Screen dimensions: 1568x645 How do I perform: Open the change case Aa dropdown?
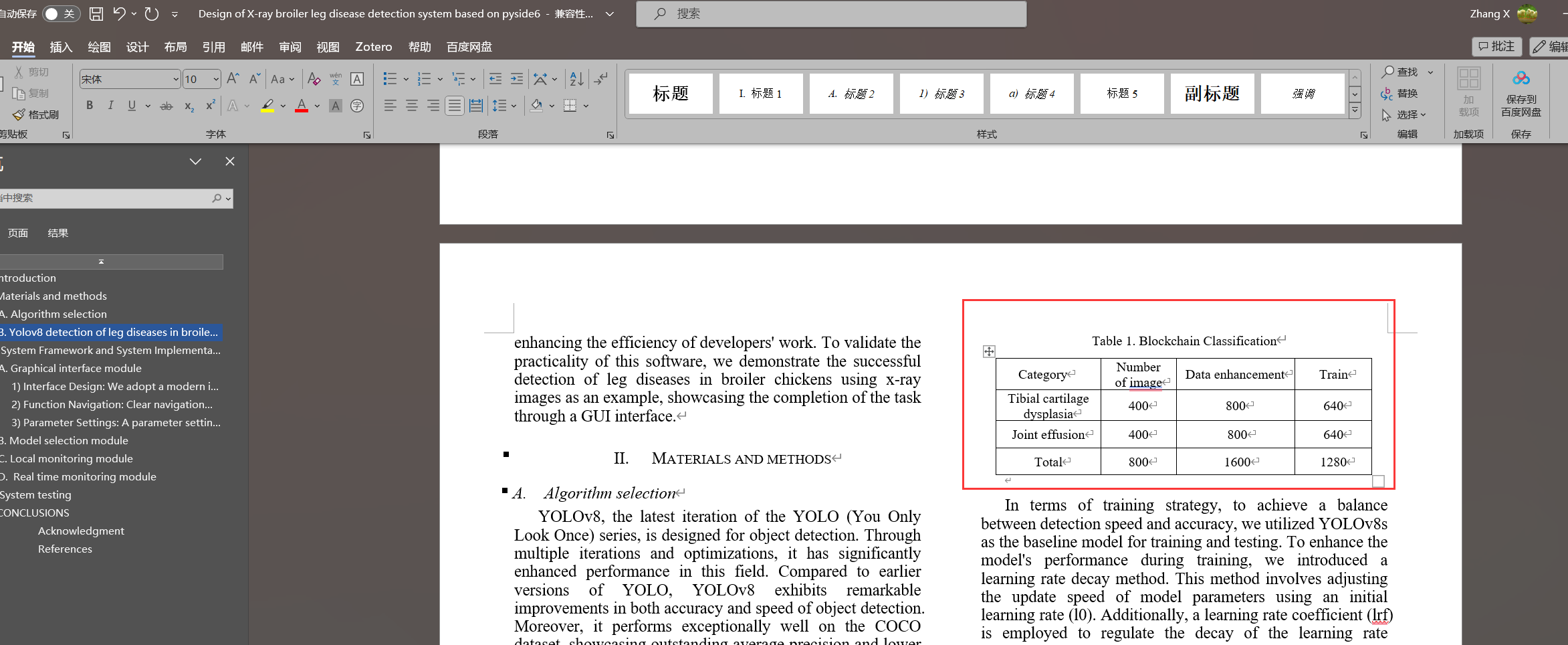pos(282,79)
